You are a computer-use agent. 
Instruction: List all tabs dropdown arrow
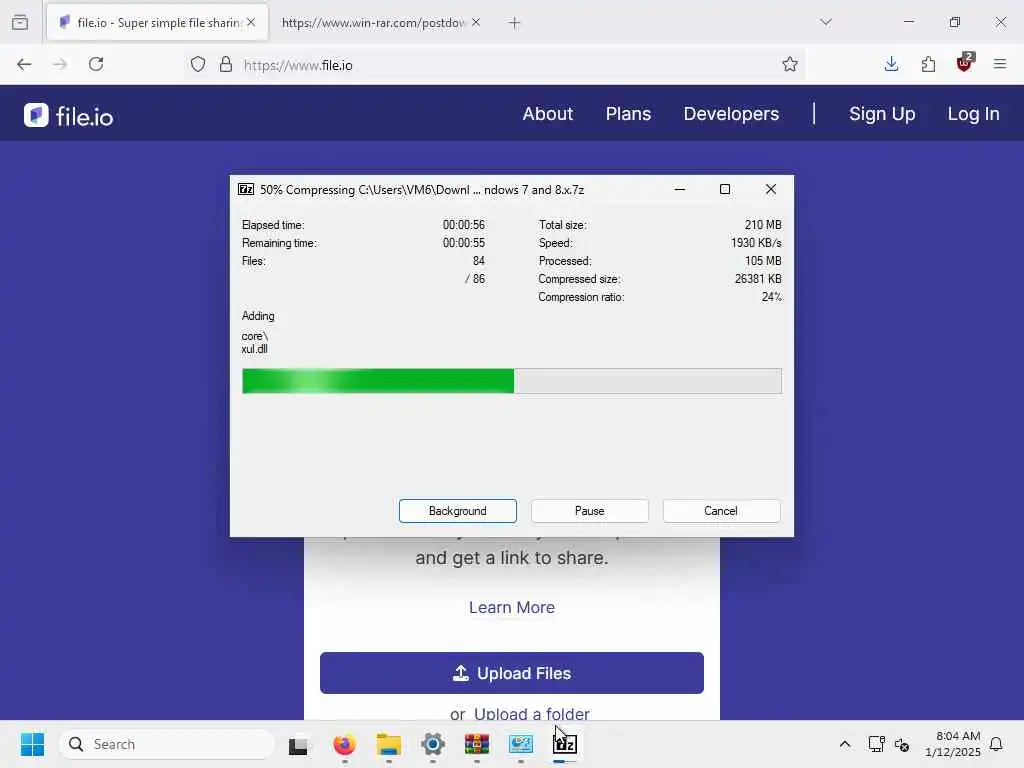tap(826, 22)
